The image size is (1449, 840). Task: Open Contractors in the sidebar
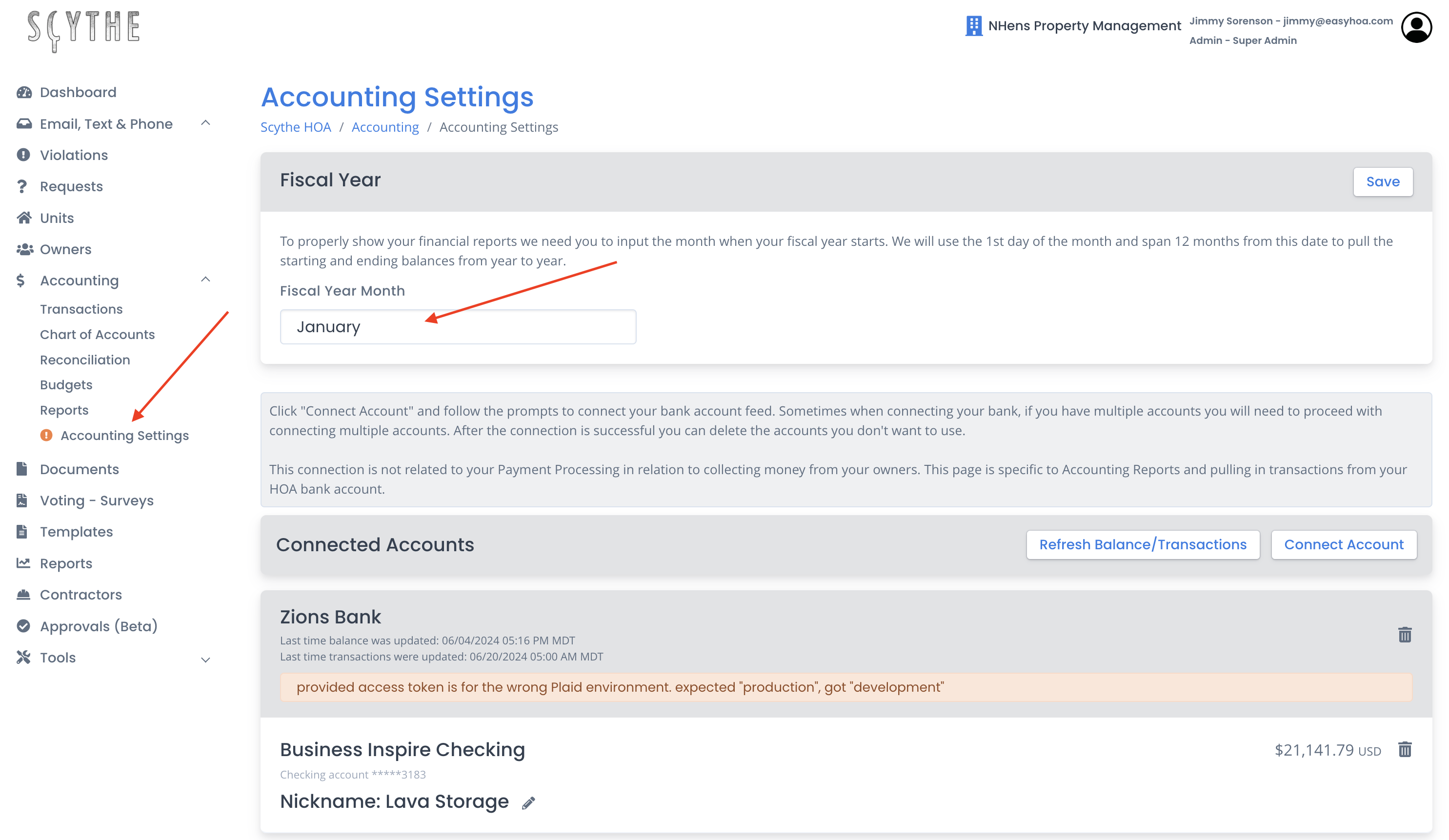[x=81, y=595]
